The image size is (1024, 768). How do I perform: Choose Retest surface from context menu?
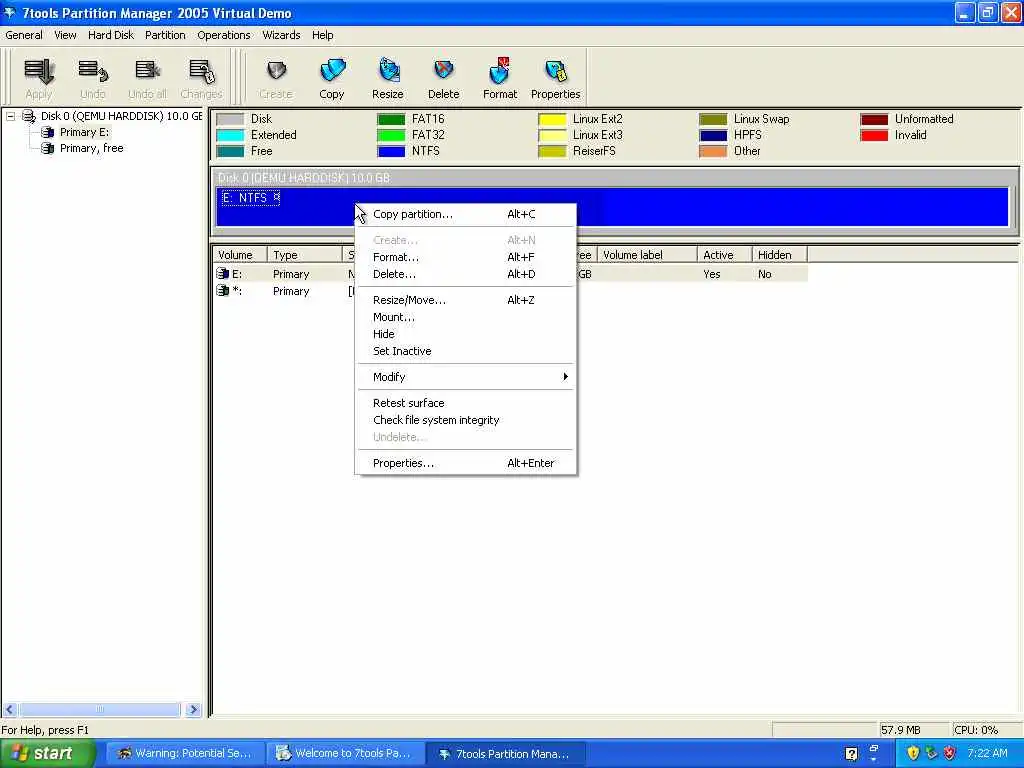point(465,403)
